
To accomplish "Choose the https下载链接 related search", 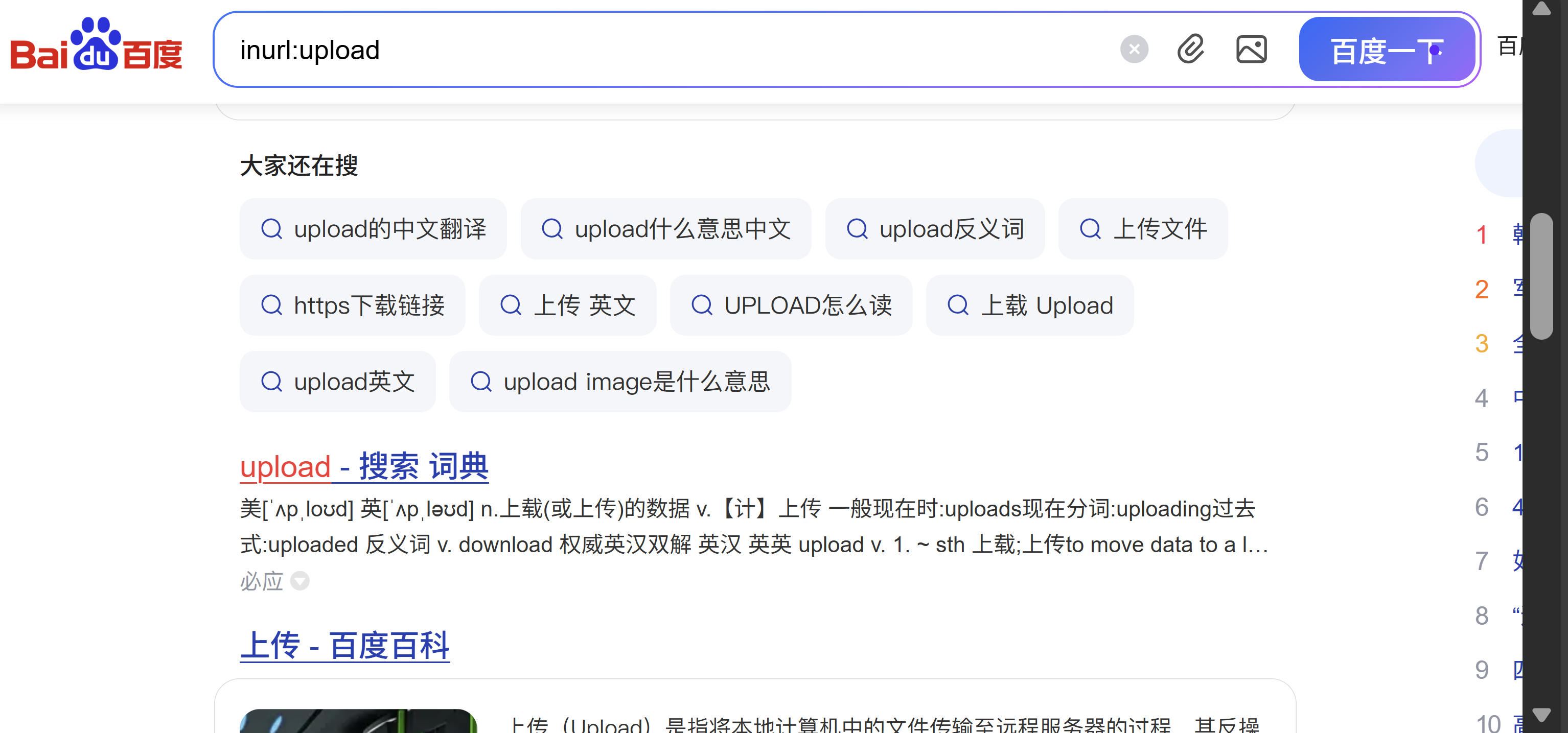I will tap(352, 305).
